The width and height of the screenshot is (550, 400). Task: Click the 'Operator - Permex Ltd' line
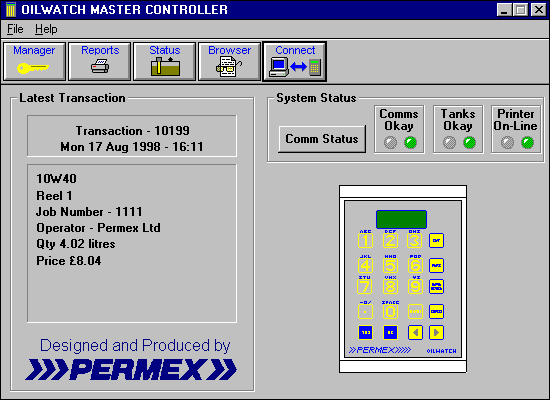point(99,228)
